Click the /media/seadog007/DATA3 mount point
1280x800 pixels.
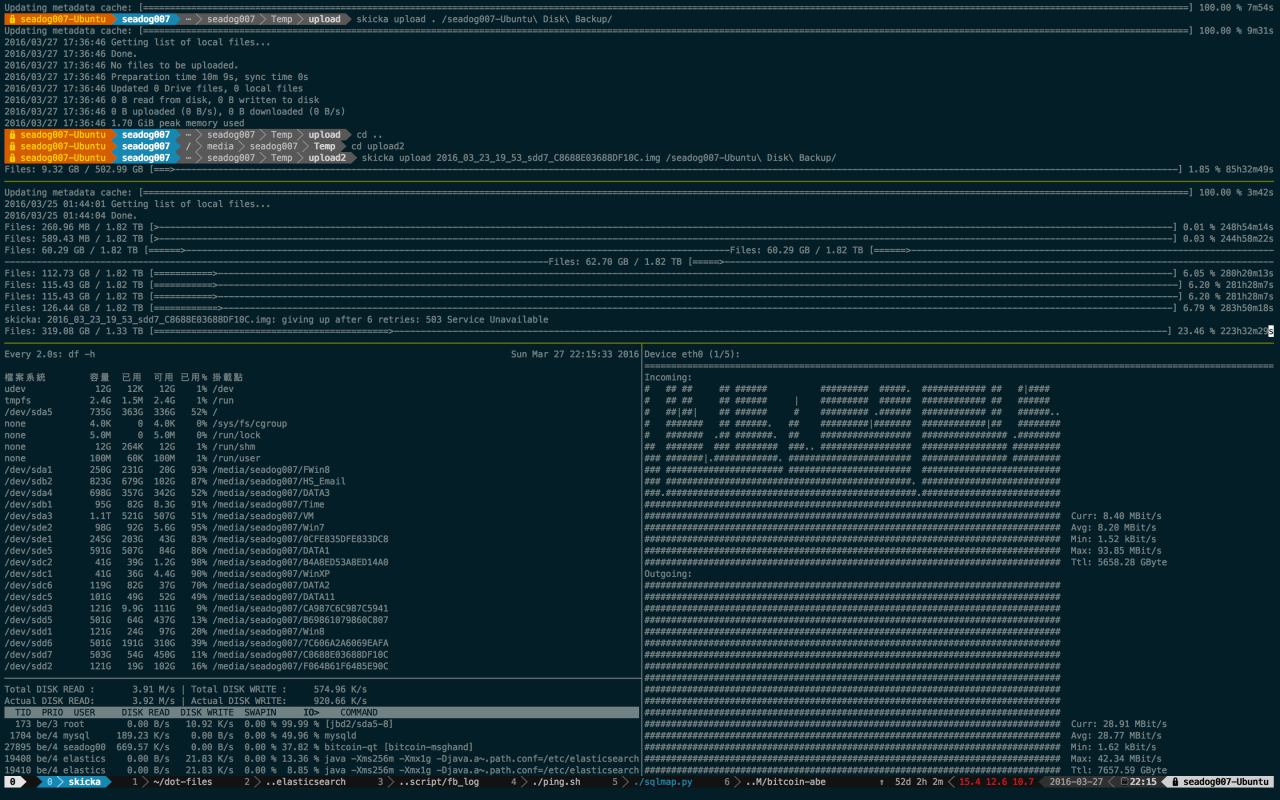[271, 493]
